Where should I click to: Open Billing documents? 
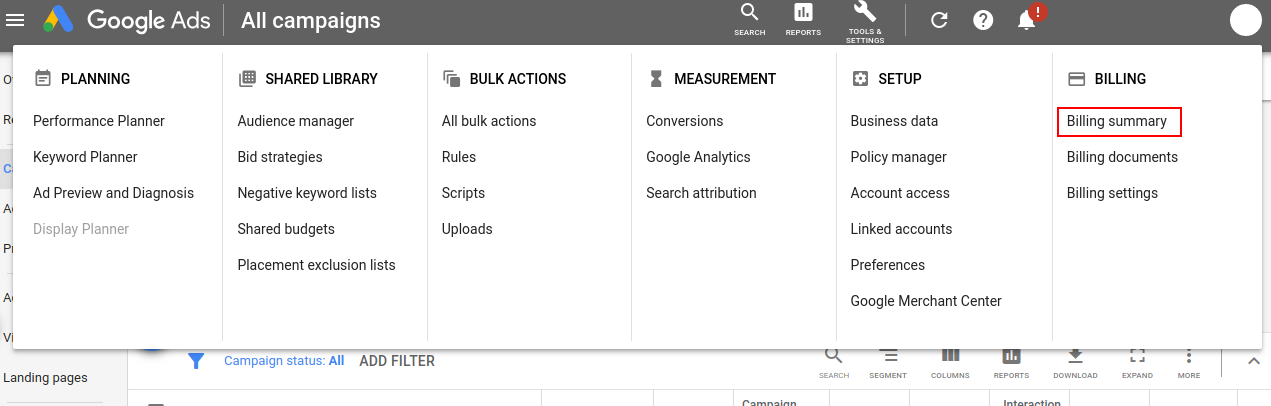[1122, 157]
